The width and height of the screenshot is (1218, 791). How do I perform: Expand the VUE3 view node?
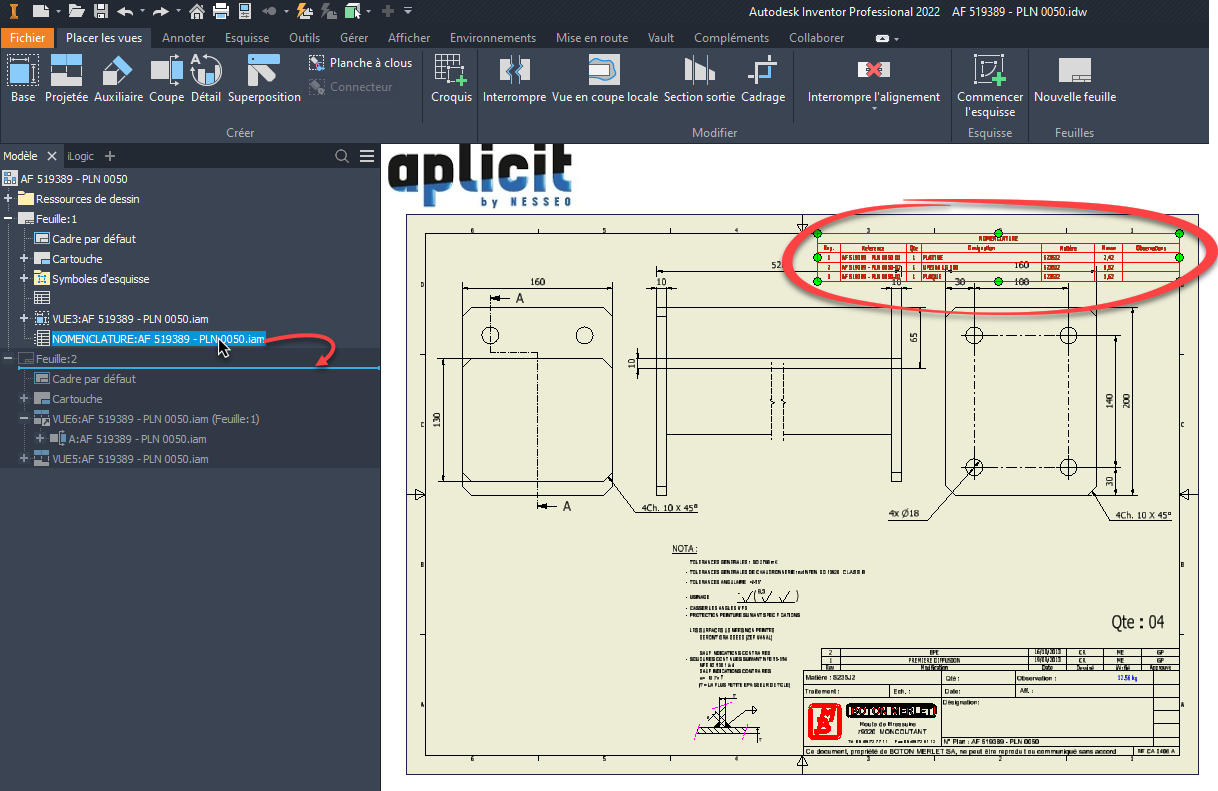click(x=24, y=319)
